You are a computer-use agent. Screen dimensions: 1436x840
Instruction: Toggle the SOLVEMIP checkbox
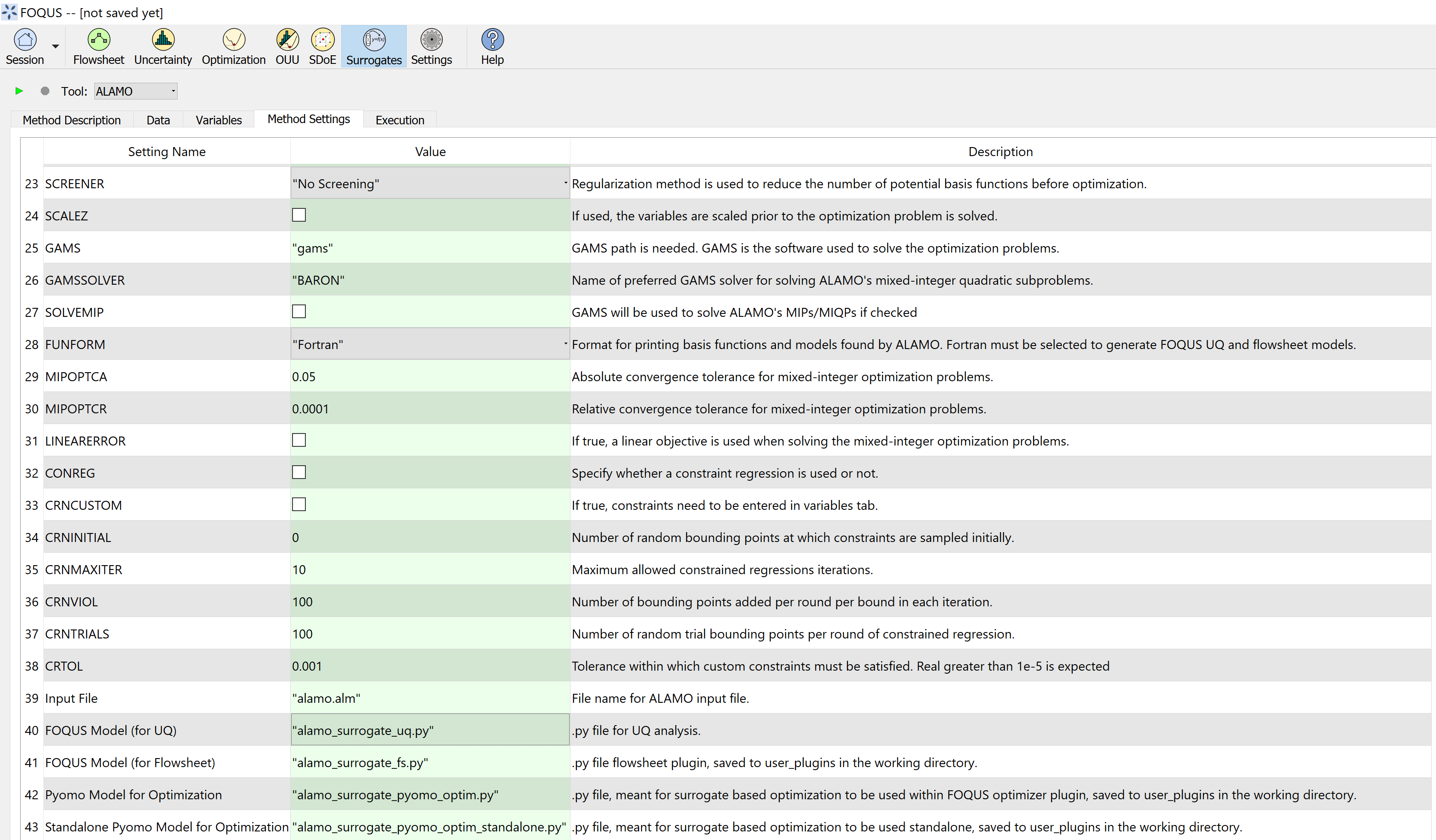(299, 311)
